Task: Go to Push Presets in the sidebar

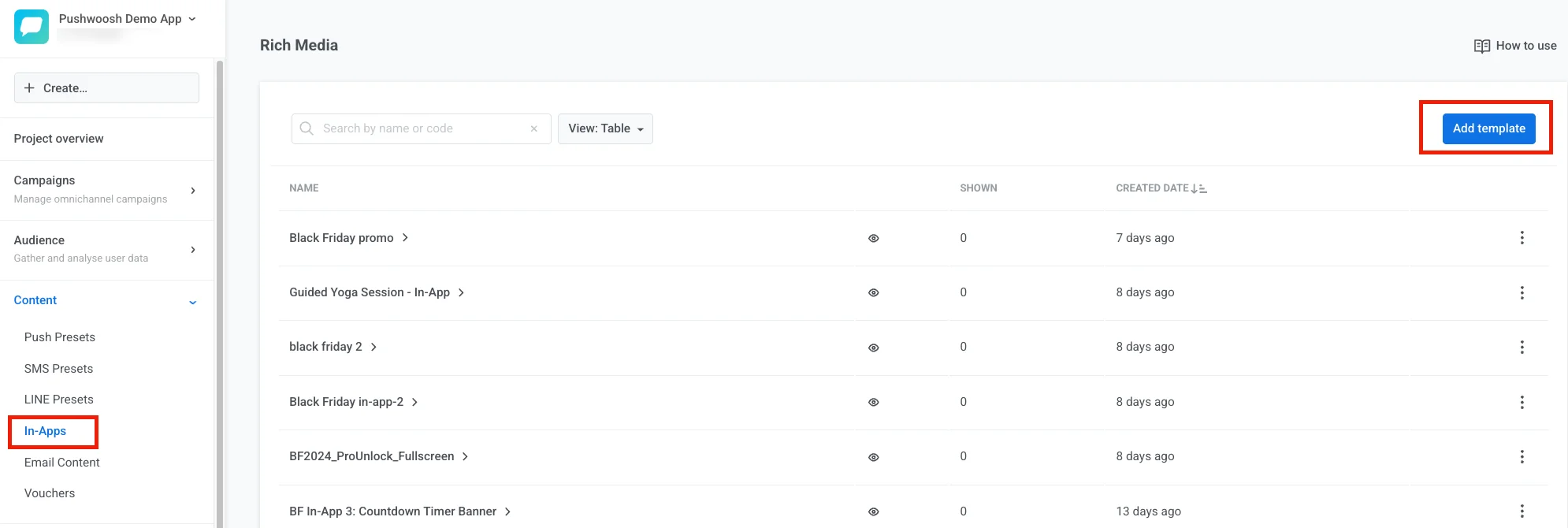Action: pos(60,337)
